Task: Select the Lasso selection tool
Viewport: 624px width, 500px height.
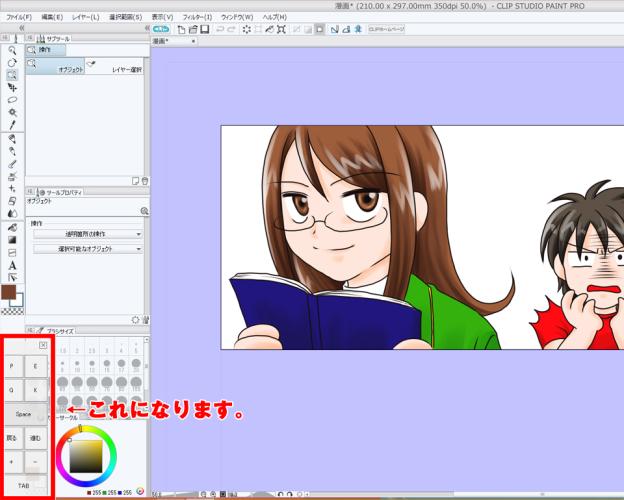Action: tap(12, 100)
